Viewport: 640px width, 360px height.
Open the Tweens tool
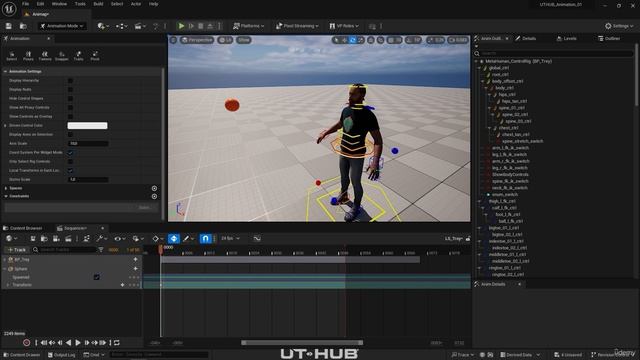(45, 56)
